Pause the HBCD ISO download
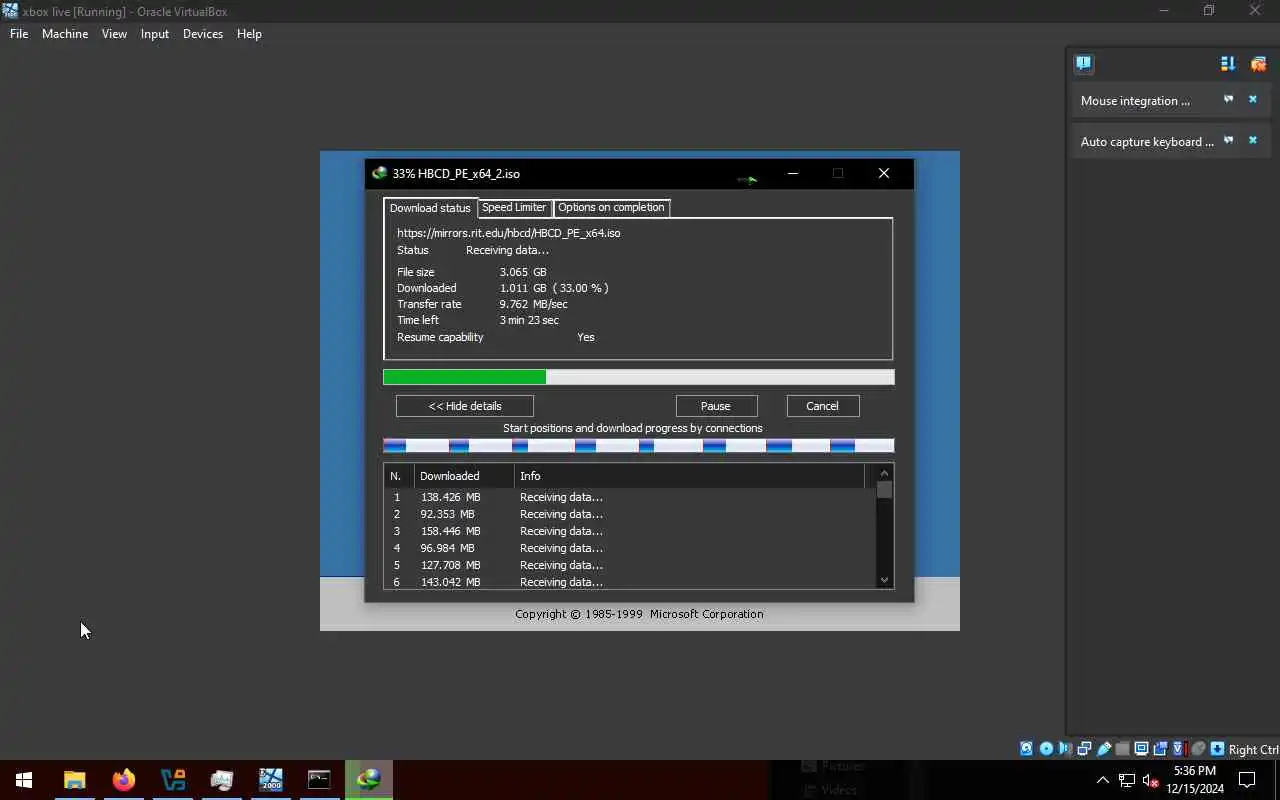 click(716, 406)
